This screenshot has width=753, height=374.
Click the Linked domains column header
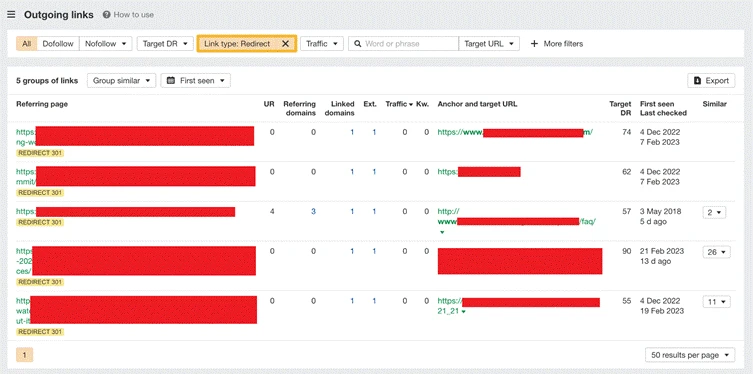[340, 109]
